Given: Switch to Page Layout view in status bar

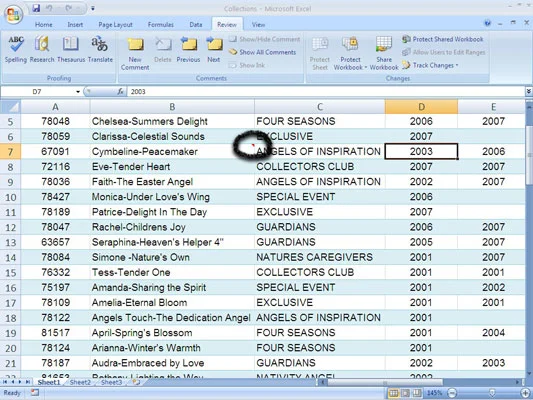Looking at the screenshot, I should point(406,393).
